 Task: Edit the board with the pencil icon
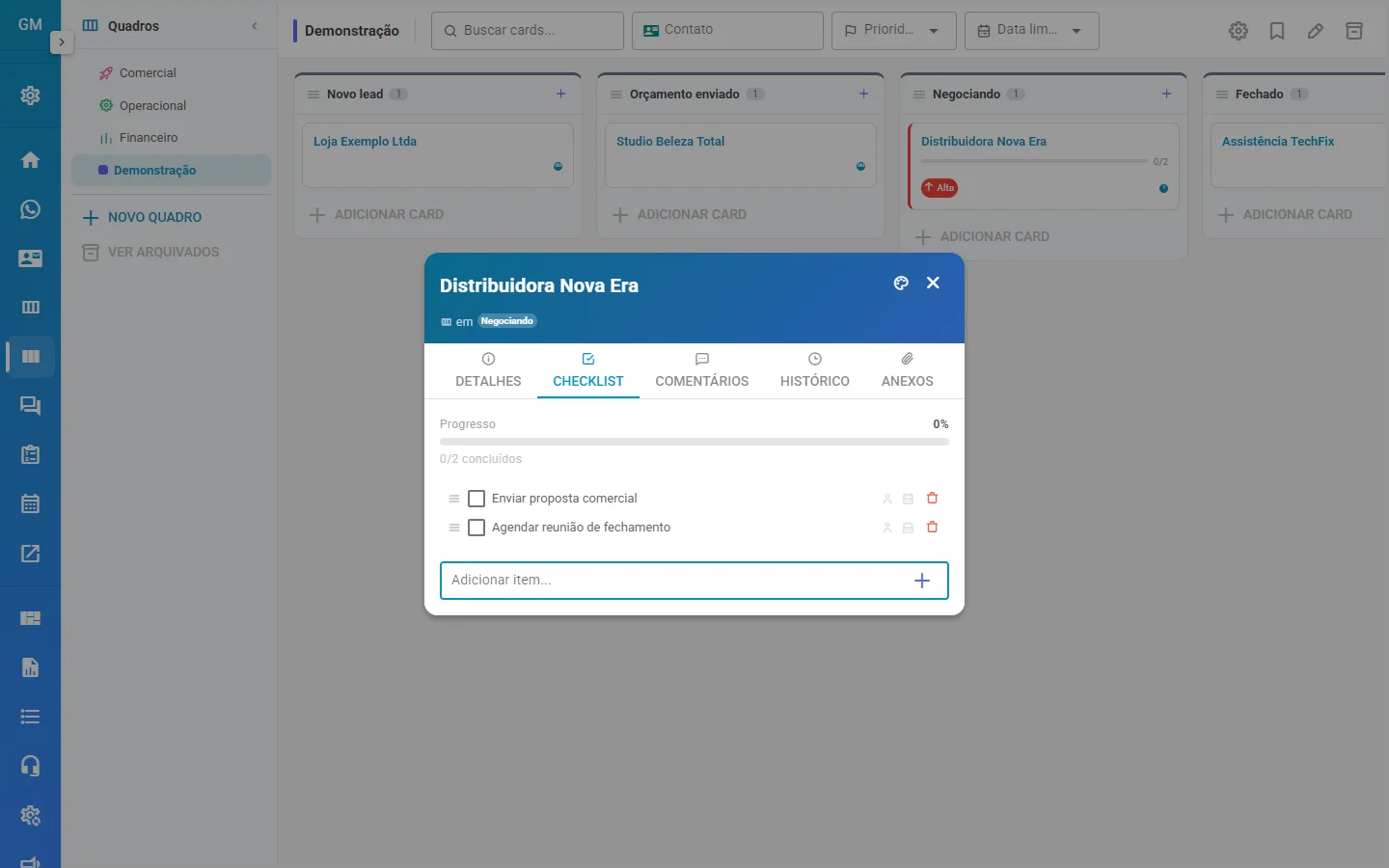pyautogui.click(x=1316, y=31)
